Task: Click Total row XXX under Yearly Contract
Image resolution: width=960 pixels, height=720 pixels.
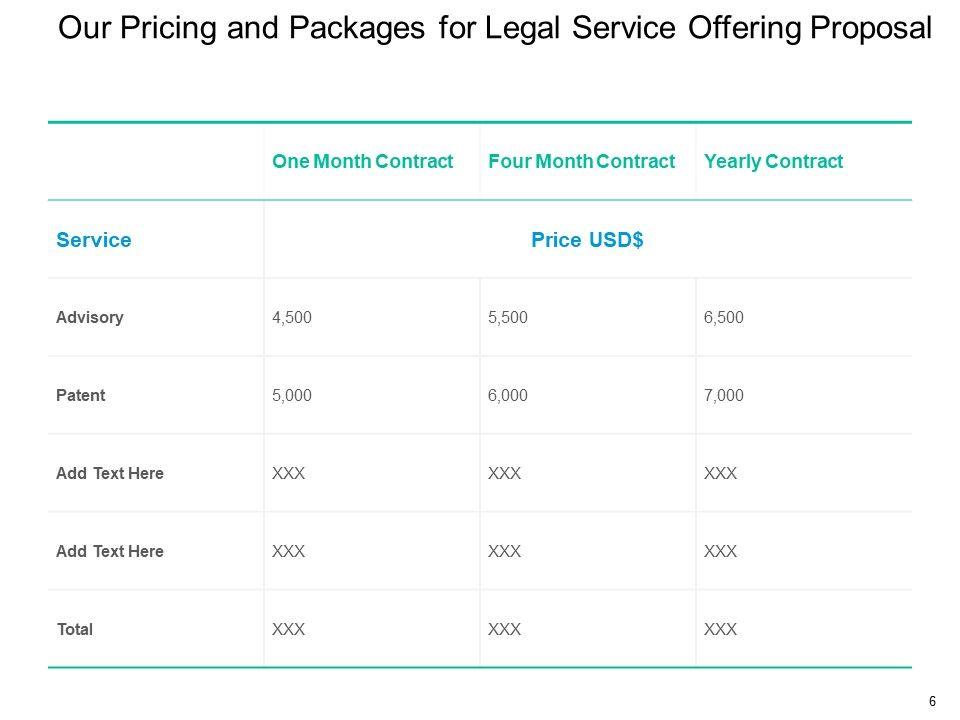Action: tap(721, 629)
